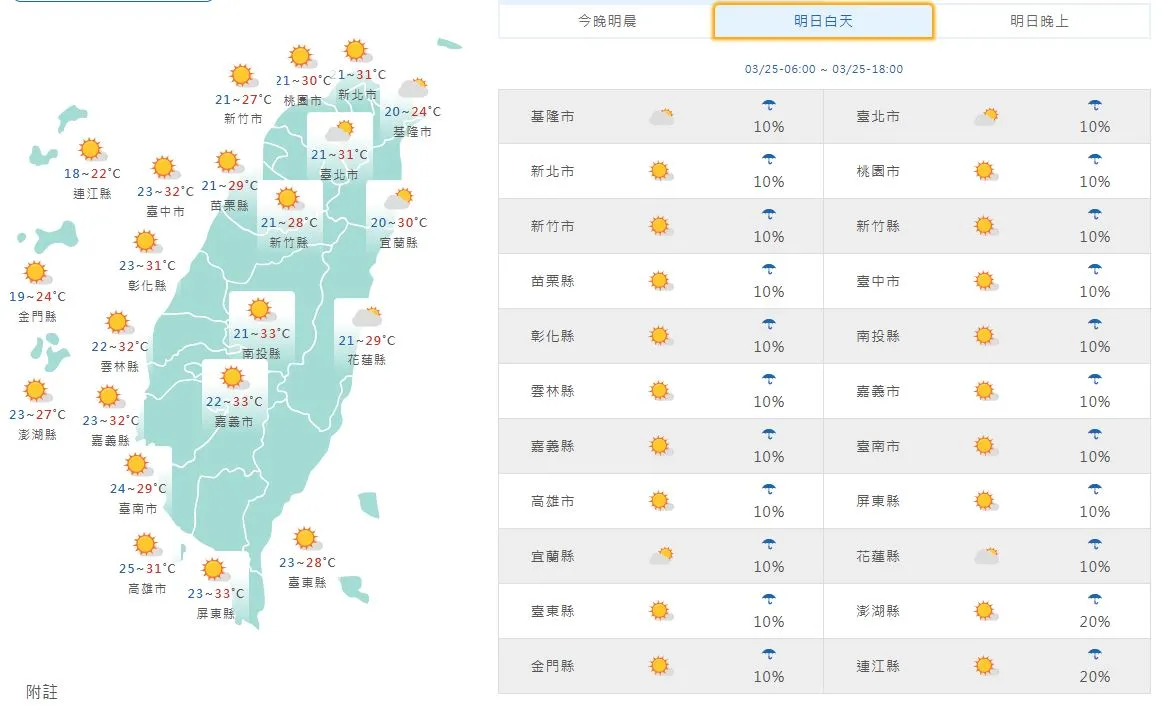Click 臺南市 name in the forecast table
Screen dimensions: 1162x705
click(x=877, y=446)
